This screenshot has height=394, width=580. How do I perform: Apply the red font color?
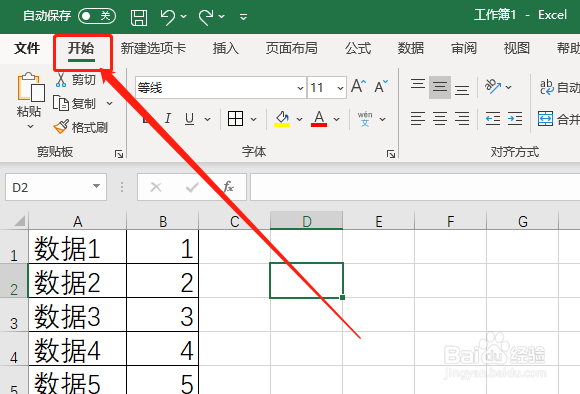[x=319, y=119]
